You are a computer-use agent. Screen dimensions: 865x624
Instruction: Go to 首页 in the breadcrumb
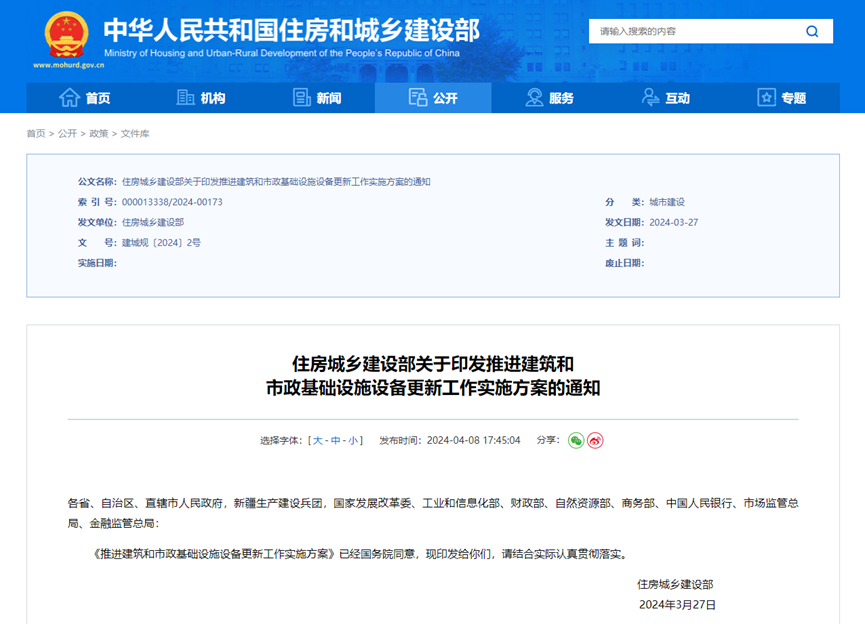click(36, 134)
